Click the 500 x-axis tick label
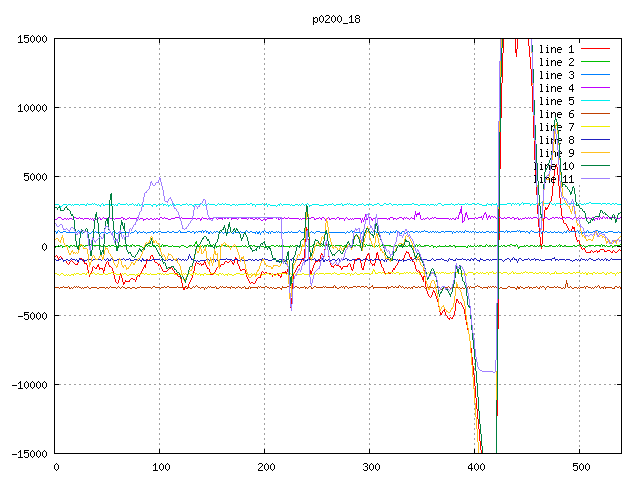The height and width of the screenshot is (480, 640). (580, 467)
